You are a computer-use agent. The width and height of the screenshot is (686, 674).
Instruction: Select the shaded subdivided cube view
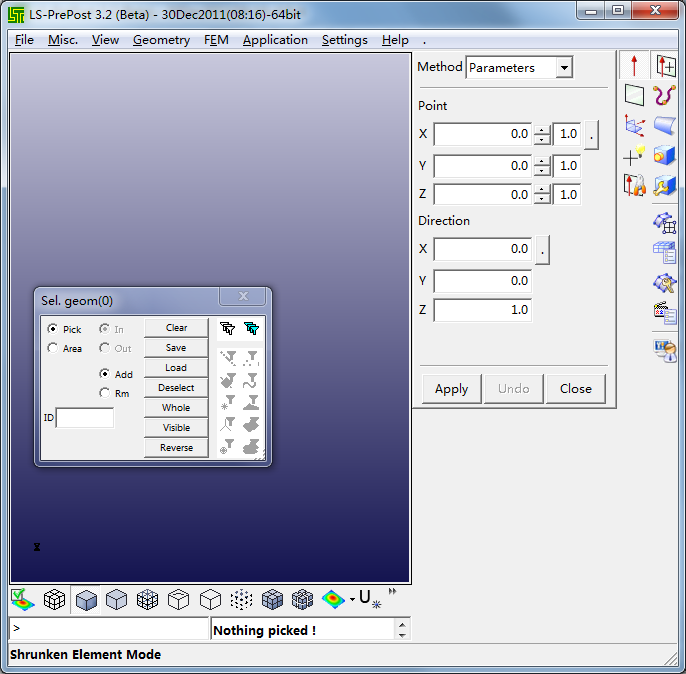(272, 599)
